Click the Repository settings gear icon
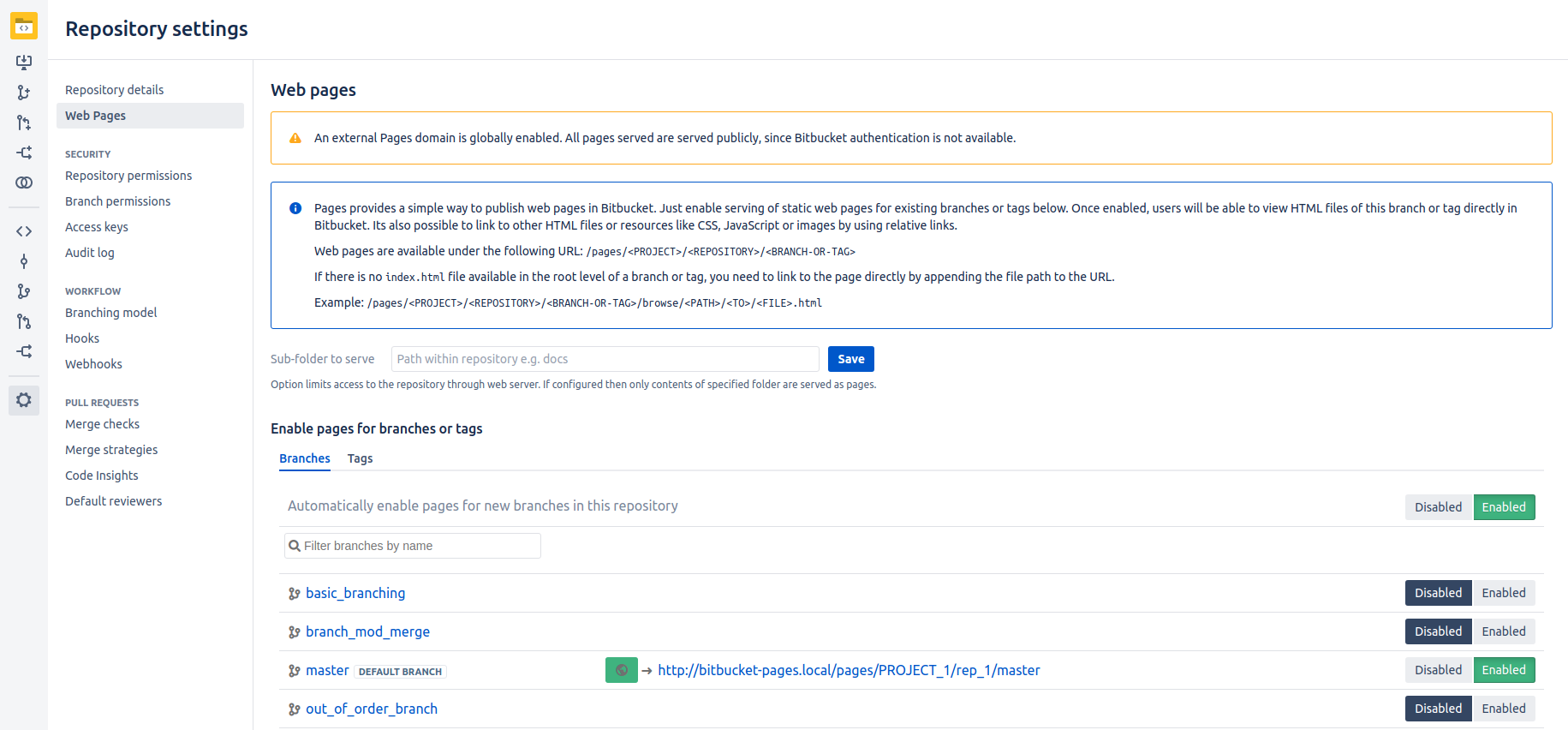This screenshot has width=1568, height=730. (x=24, y=400)
